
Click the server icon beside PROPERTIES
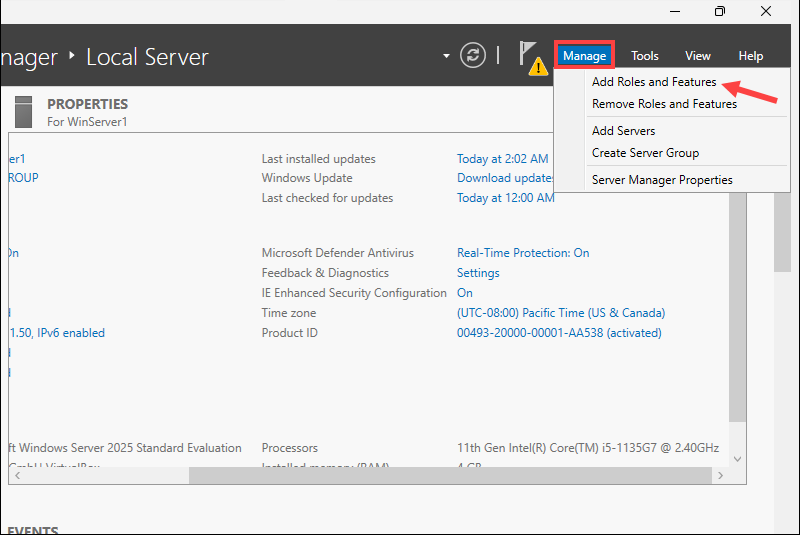pyautogui.click(x=27, y=110)
